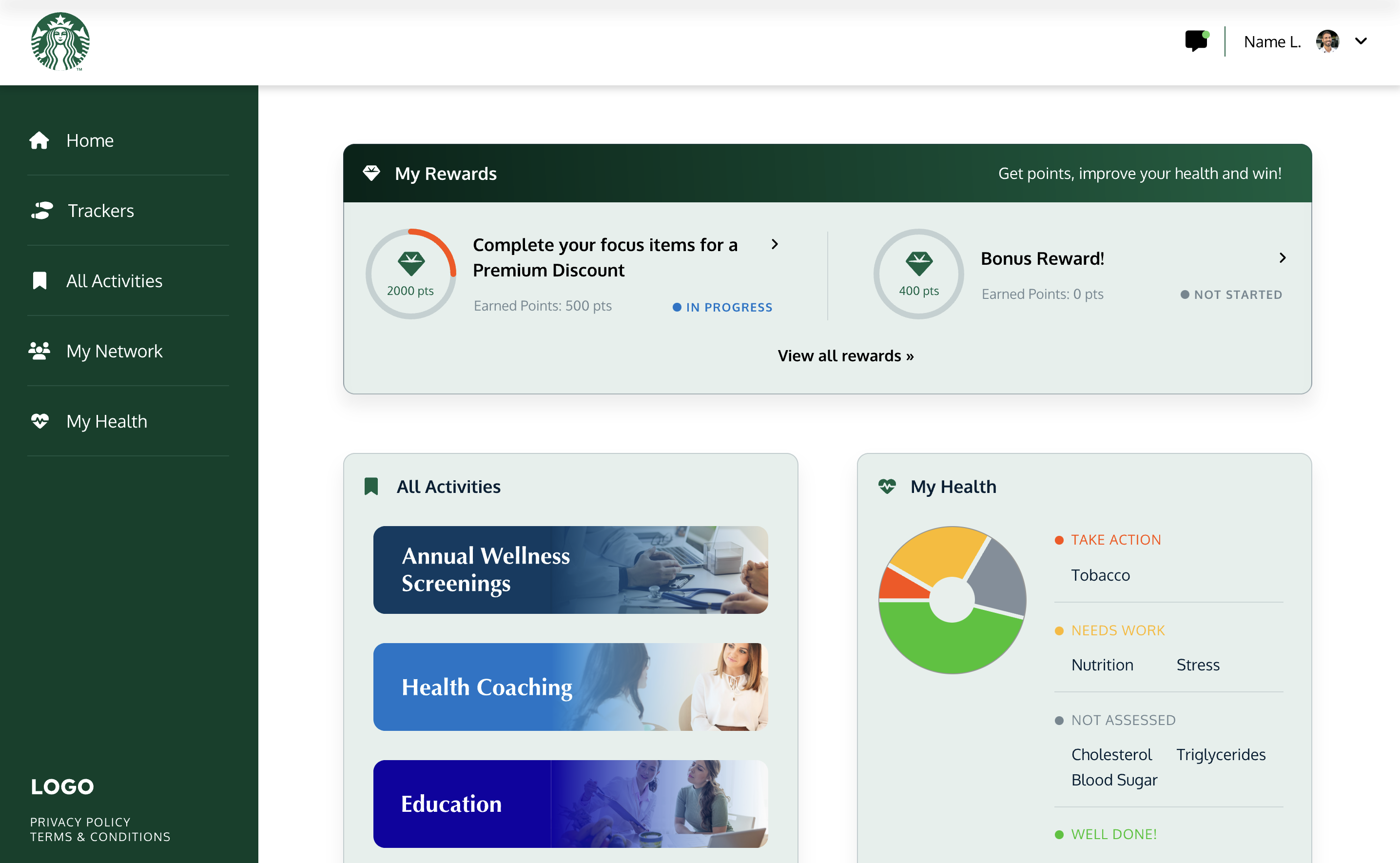Click the Trackers footprints icon
1400x863 pixels.
41,211
